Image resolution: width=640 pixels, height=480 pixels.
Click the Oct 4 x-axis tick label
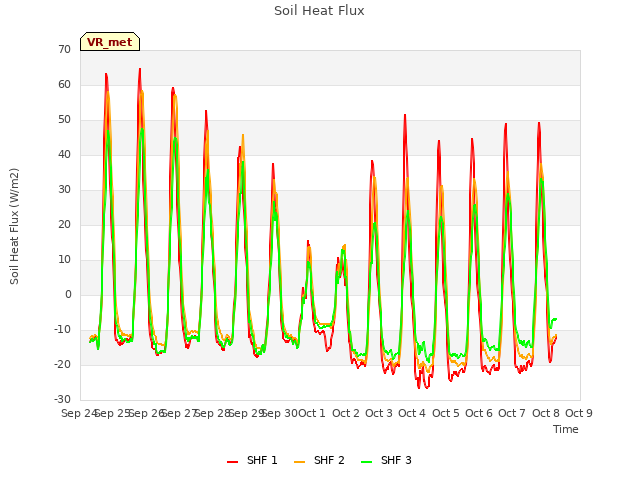coord(412,413)
